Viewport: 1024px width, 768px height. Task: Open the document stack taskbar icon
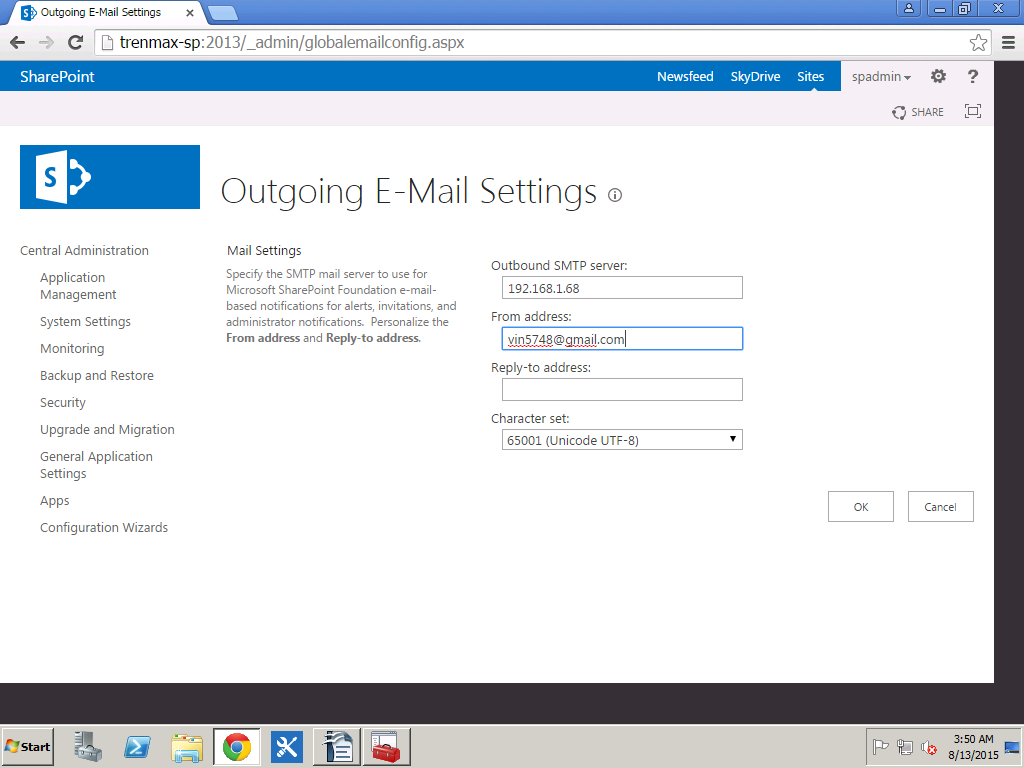(337, 746)
